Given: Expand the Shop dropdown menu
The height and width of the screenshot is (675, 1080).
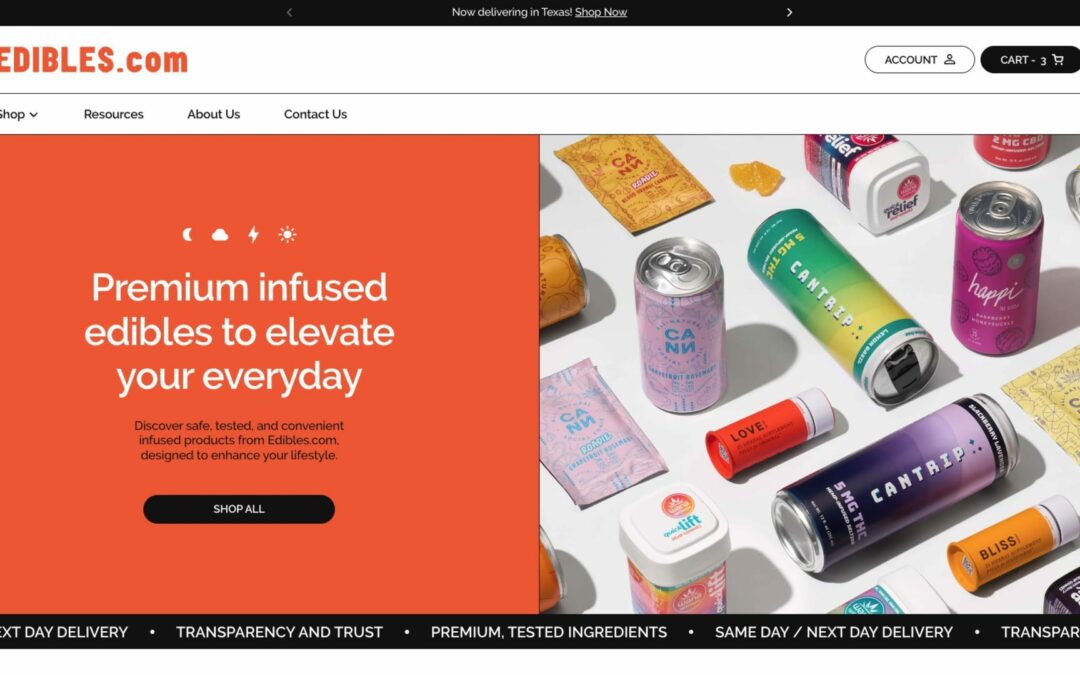Looking at the screenshot, I should 18,114.
